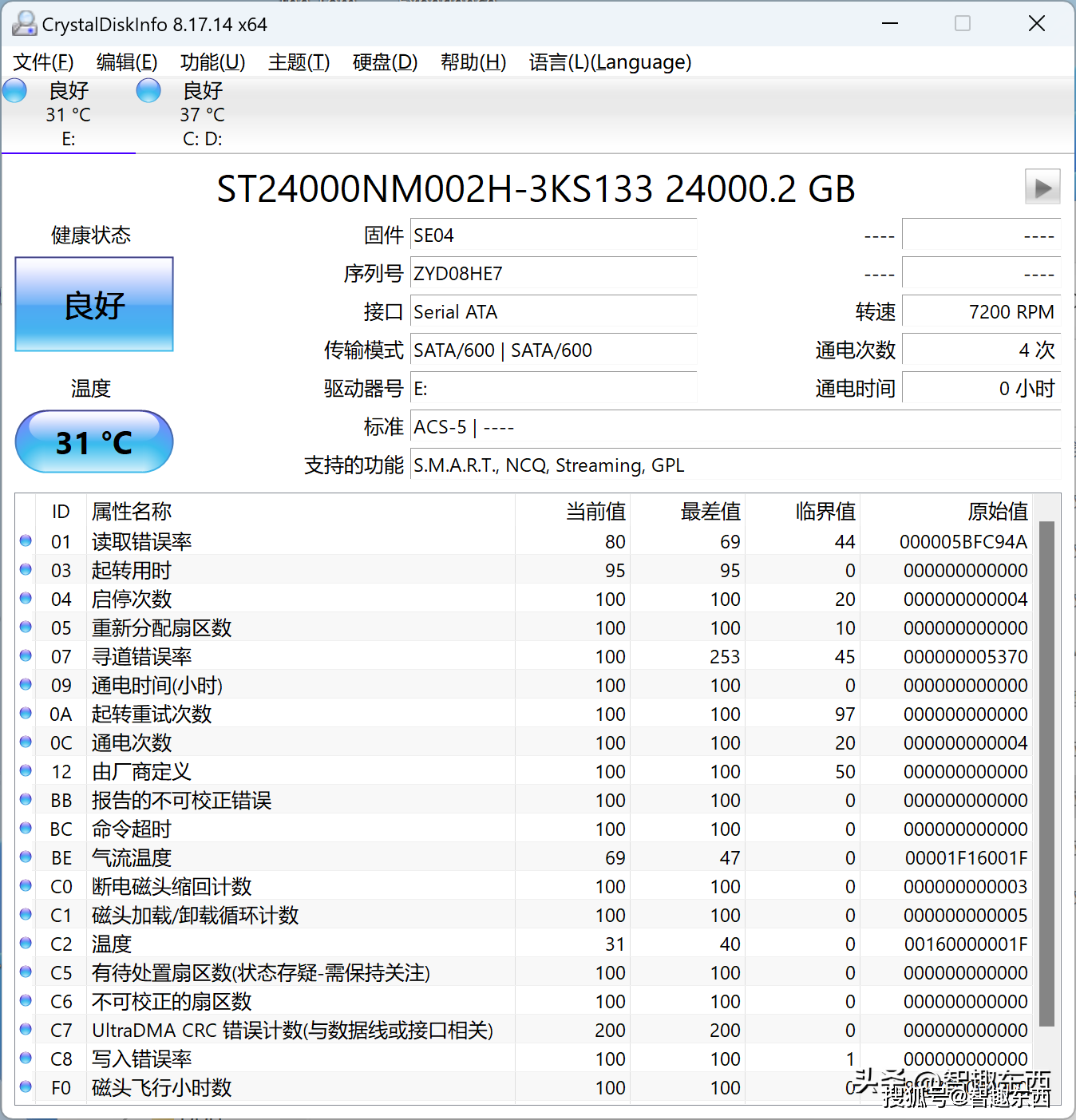The image size is (1076, 1120).
Task: Click status dot for attribute BB 报告的不可校正错误
Action: pyautogui.click(x=26, y=800)
